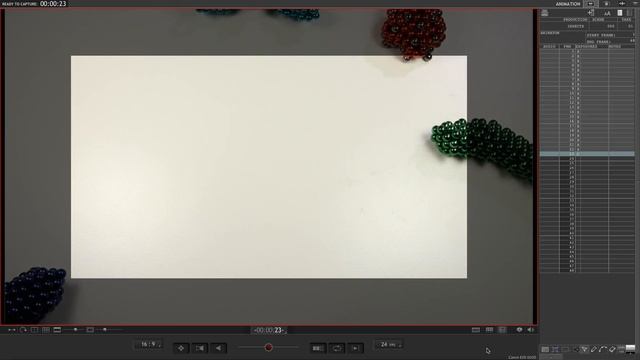Open the 24 fps frame rate dropdown
Viewport: 640px width, 360px height.
pos(388,344)
